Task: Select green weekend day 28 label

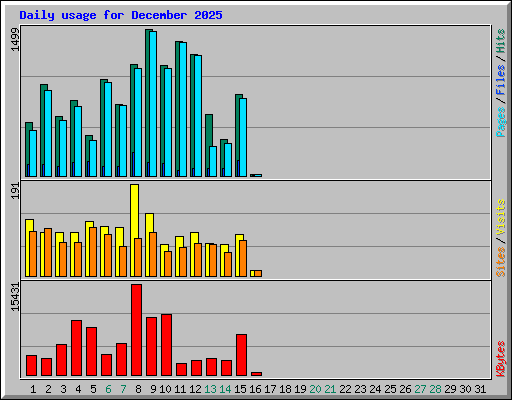Action: point(435,389)
